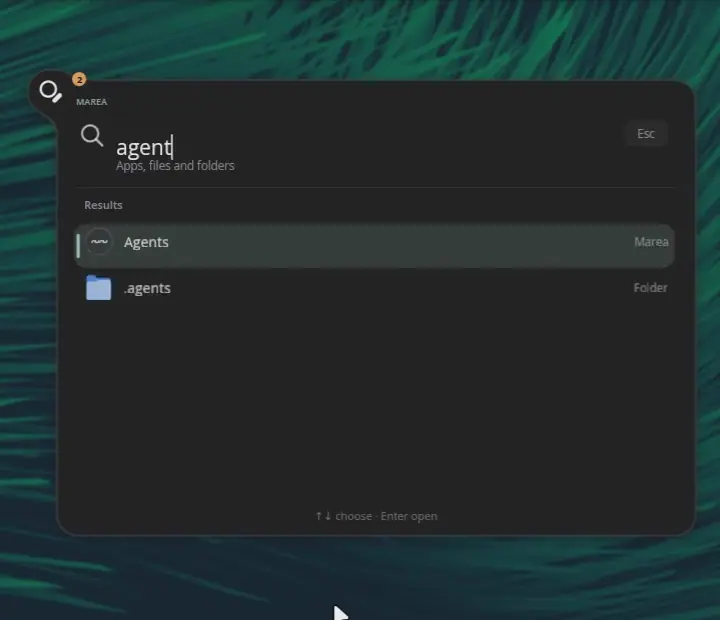This screenshot has width=720, height=620.
Task: Click the Marea launcher logo icon
Action: [50, 91]
